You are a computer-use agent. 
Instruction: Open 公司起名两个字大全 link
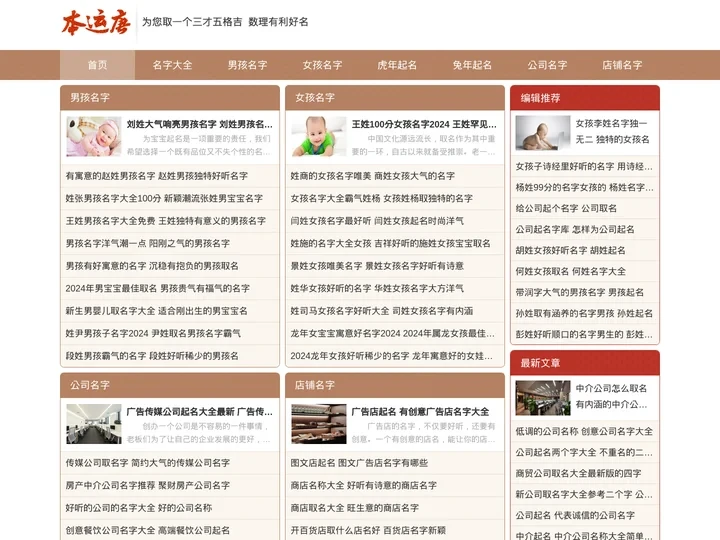[584, 453]
